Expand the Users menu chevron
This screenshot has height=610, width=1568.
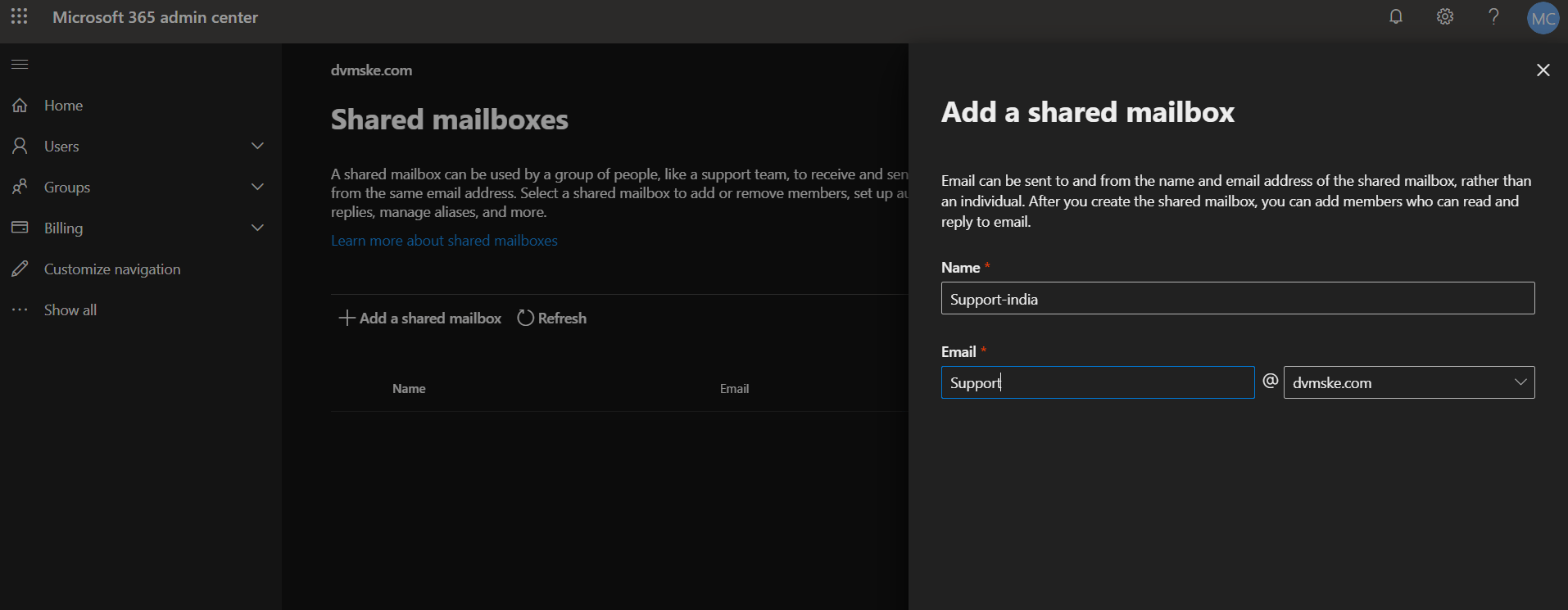click(x=257, y=146)
